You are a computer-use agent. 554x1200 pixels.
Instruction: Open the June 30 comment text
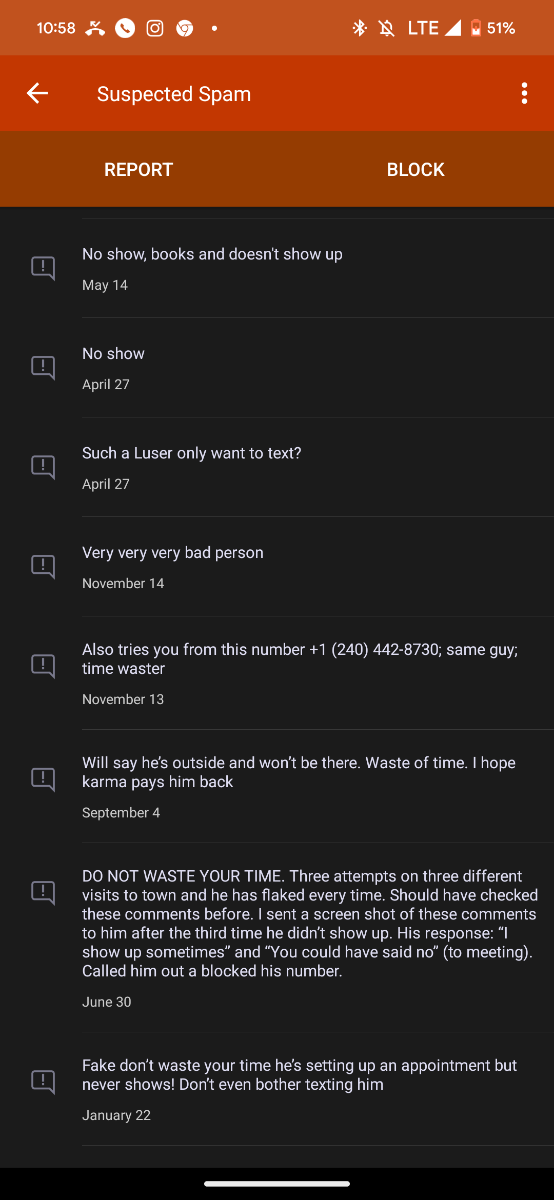click(310, 923)
